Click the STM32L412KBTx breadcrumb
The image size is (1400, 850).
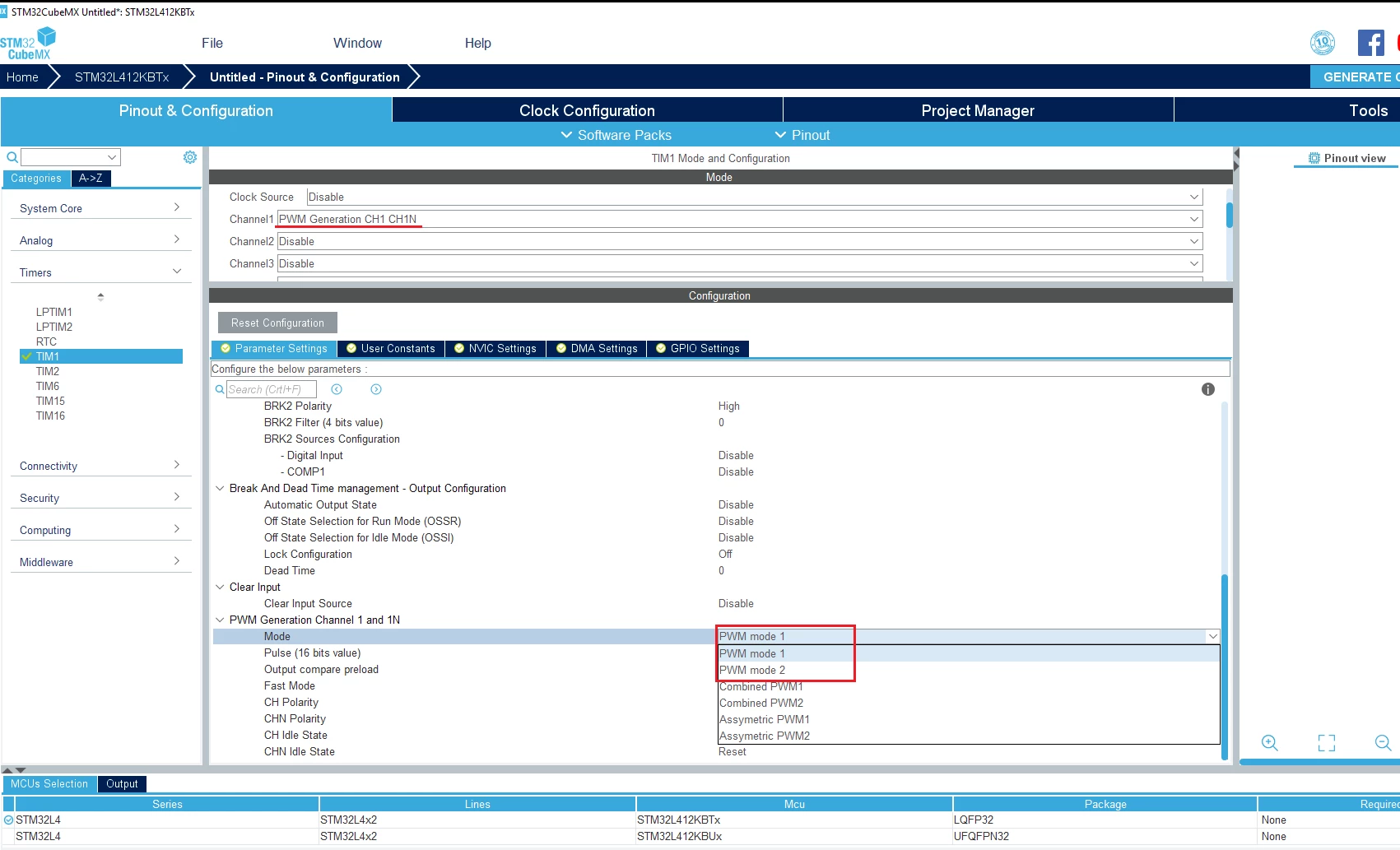[122, 77]
